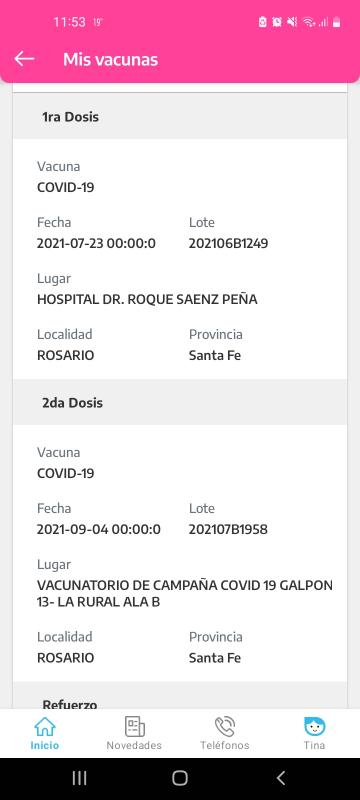Tap the Android recent apps button
This screenshot has width=360, height=800.
click(79, 778)
